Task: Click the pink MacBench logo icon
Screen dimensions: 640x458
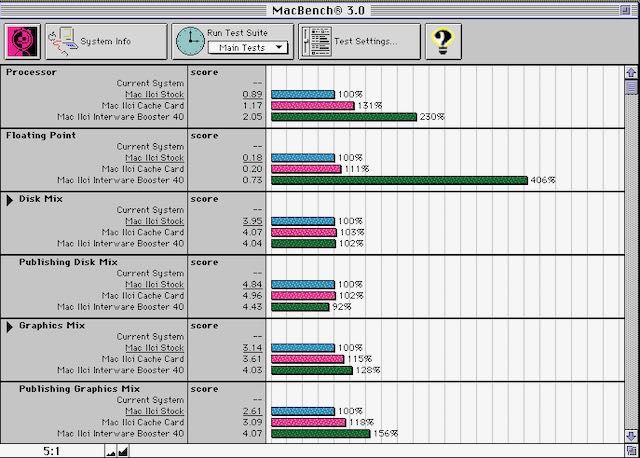Action: [x=22, y=42]
